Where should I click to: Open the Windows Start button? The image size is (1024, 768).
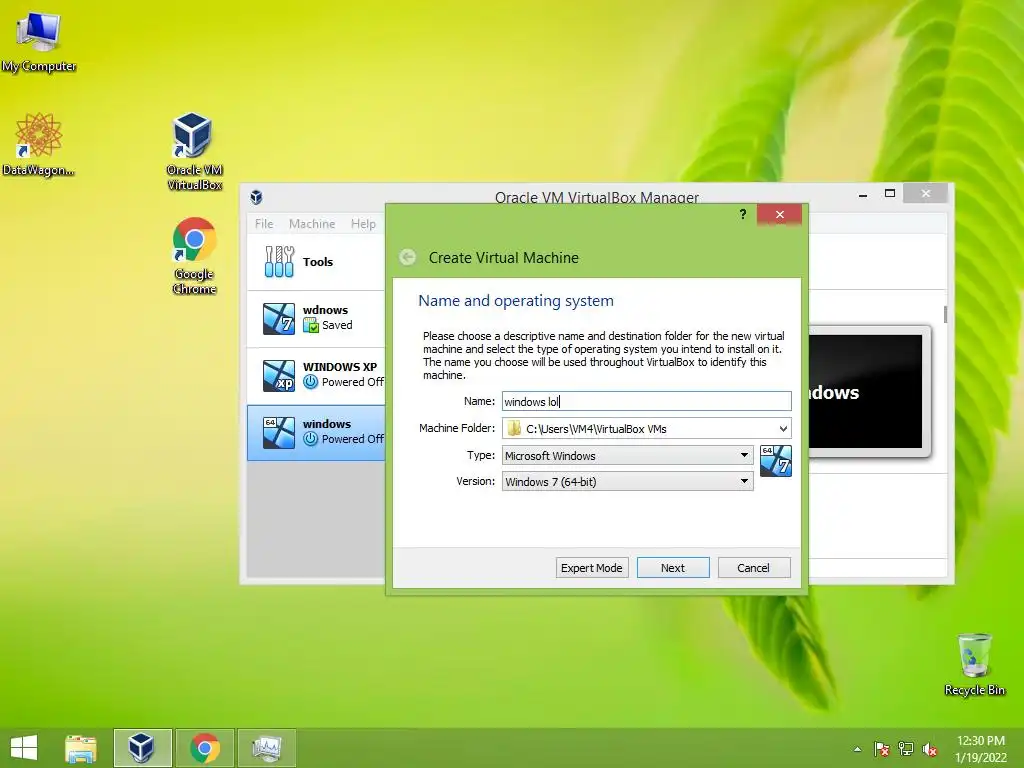(x=24, y=748)
